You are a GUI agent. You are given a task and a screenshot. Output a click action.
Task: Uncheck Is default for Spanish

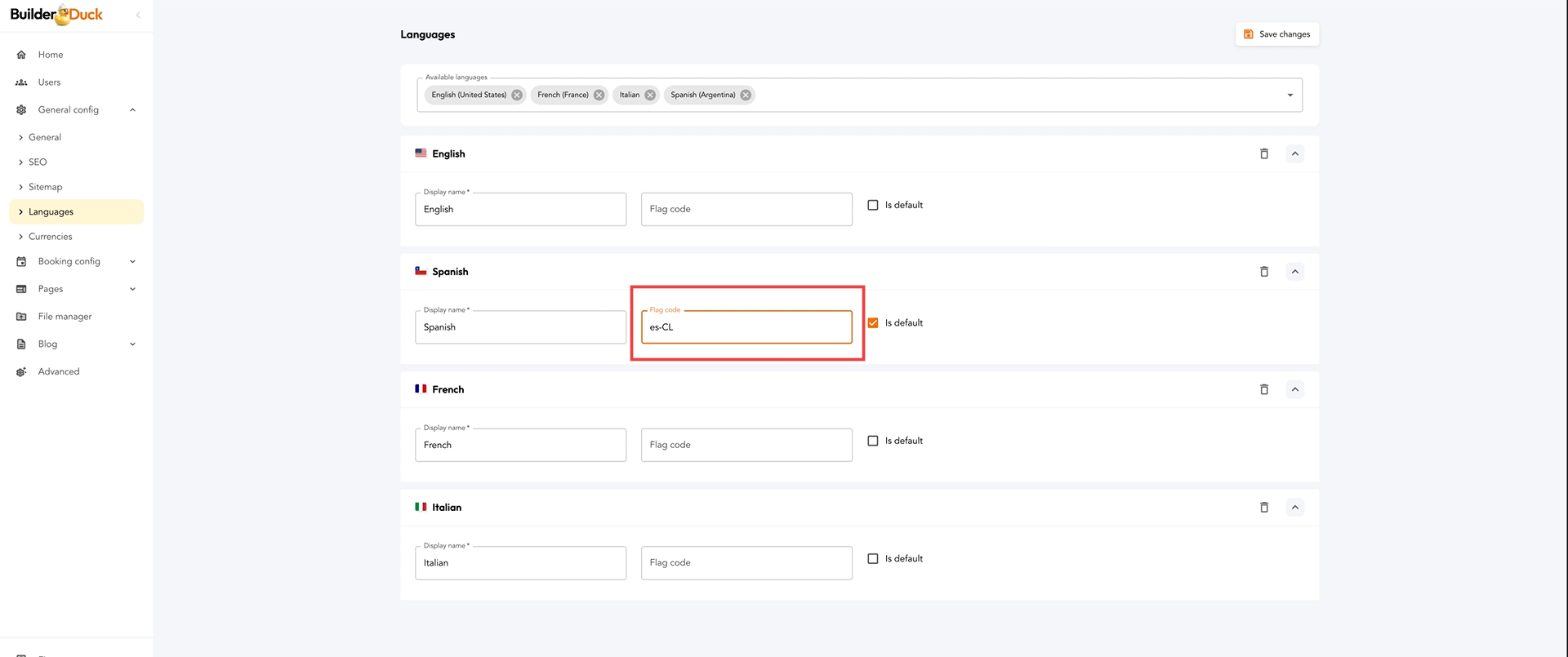pos(873,323)
